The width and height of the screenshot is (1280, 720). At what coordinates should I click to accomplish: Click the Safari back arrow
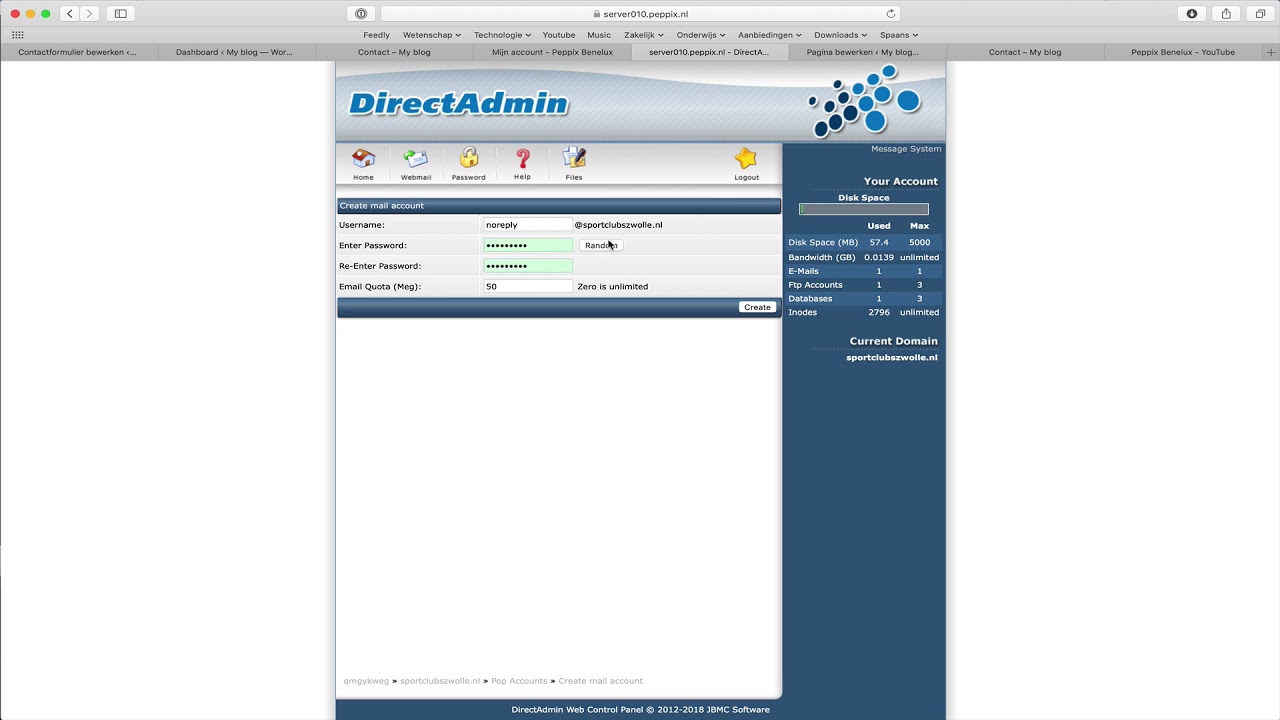tap(70, 14)
